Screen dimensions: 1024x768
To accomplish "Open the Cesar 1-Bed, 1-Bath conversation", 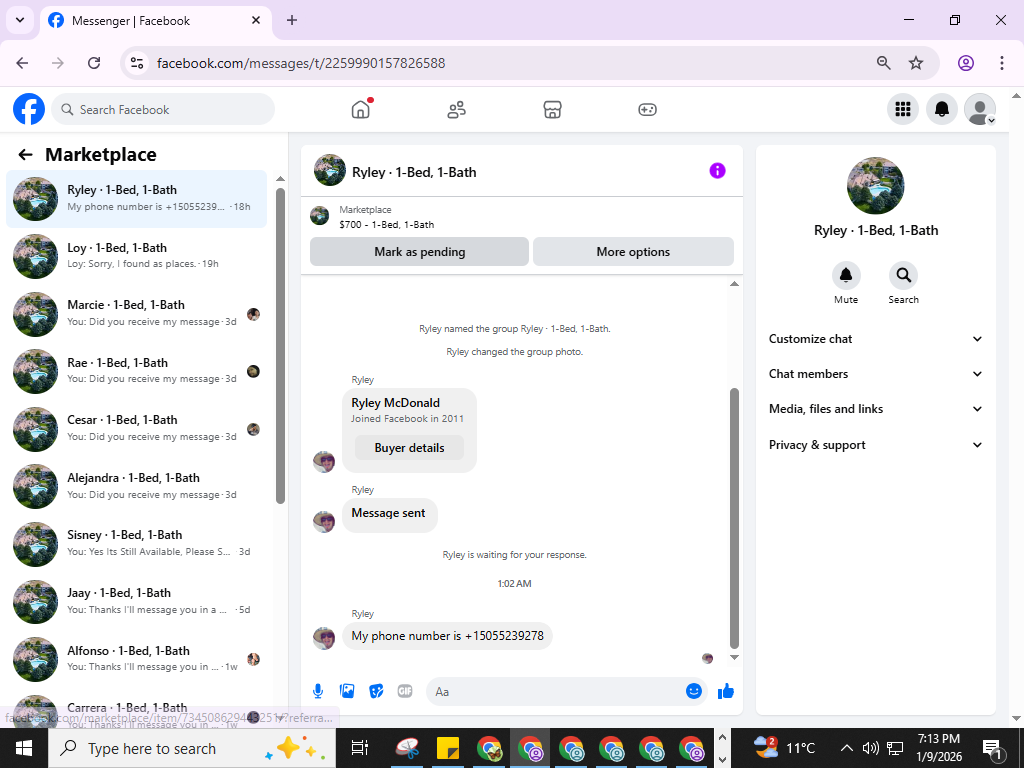I will 136,428.
